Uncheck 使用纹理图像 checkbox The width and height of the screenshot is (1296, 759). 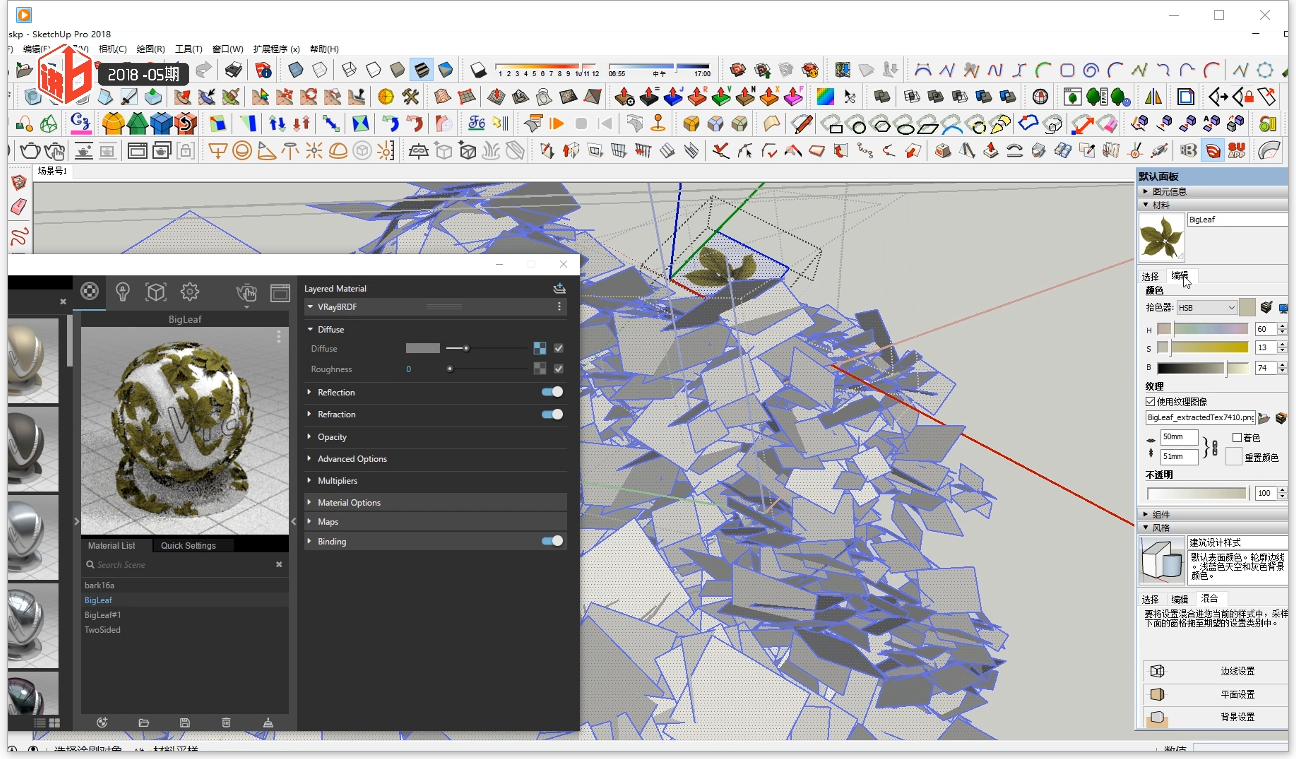coord(1151,401)
